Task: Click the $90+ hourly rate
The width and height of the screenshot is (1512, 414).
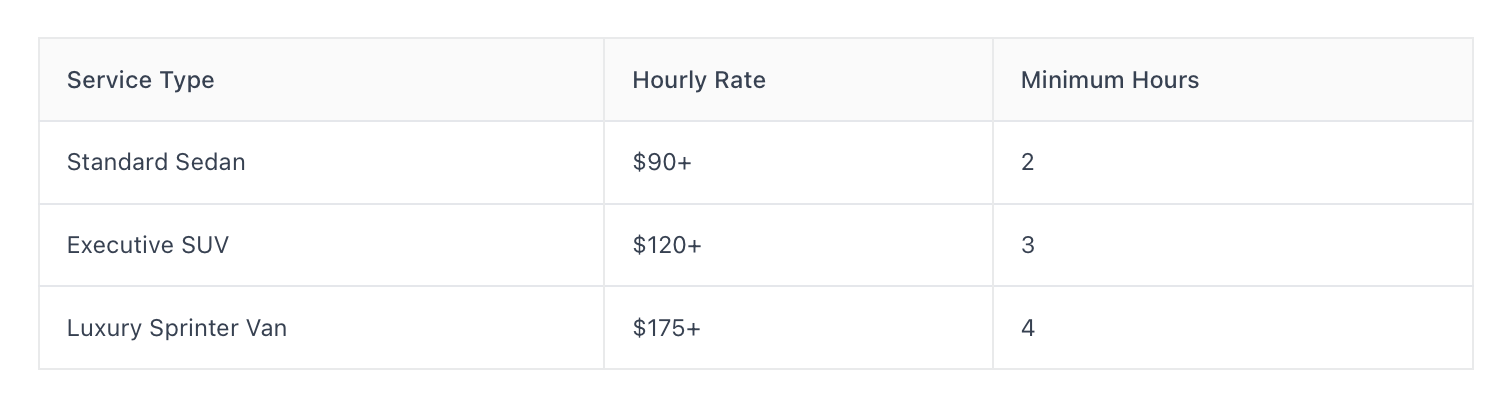Action: (x=661, y=162)
